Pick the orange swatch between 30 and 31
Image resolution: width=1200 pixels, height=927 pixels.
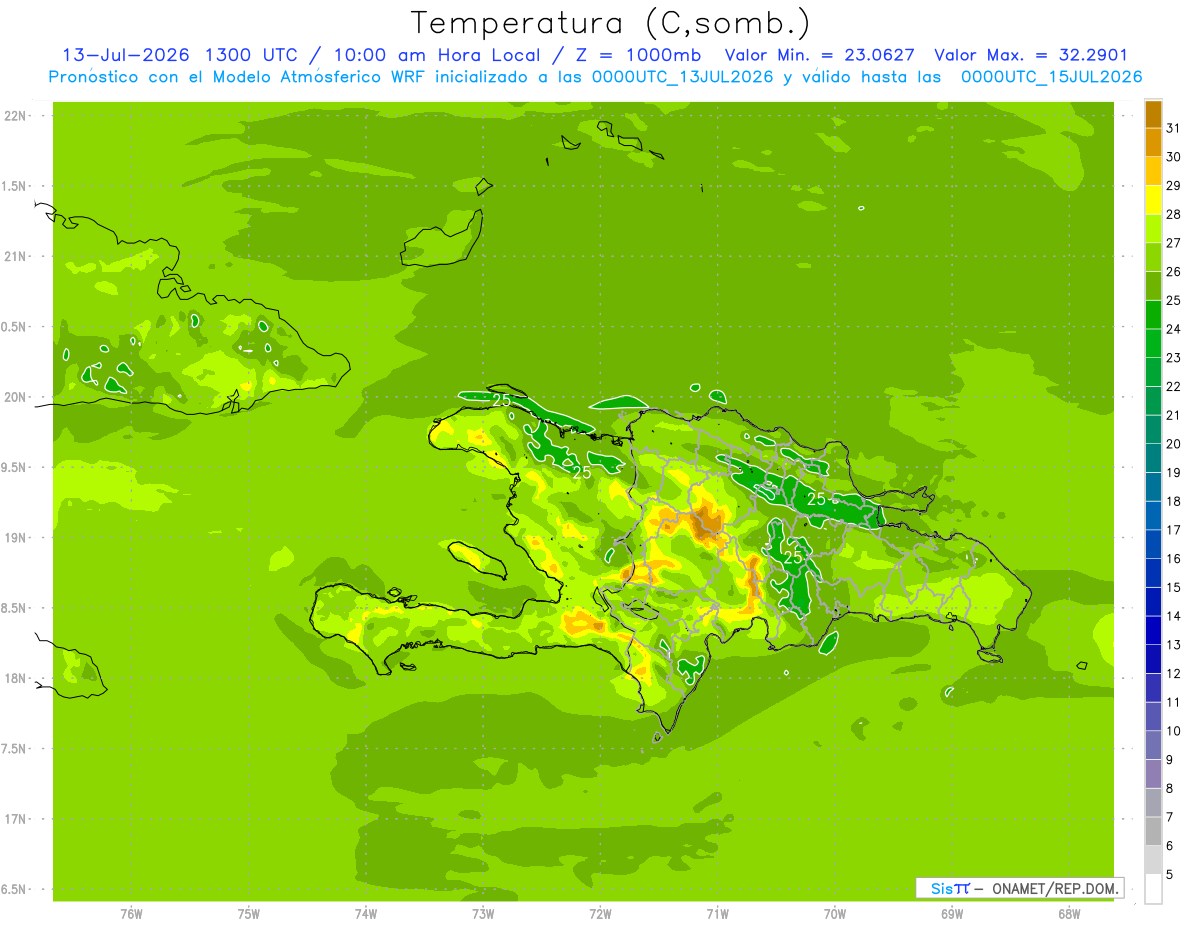point(1153,143)
